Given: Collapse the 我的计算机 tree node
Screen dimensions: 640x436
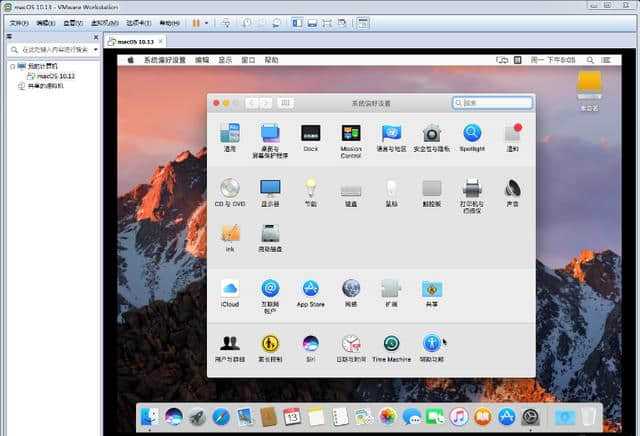Looking at the screenshot, I should (x=12, y=66).
